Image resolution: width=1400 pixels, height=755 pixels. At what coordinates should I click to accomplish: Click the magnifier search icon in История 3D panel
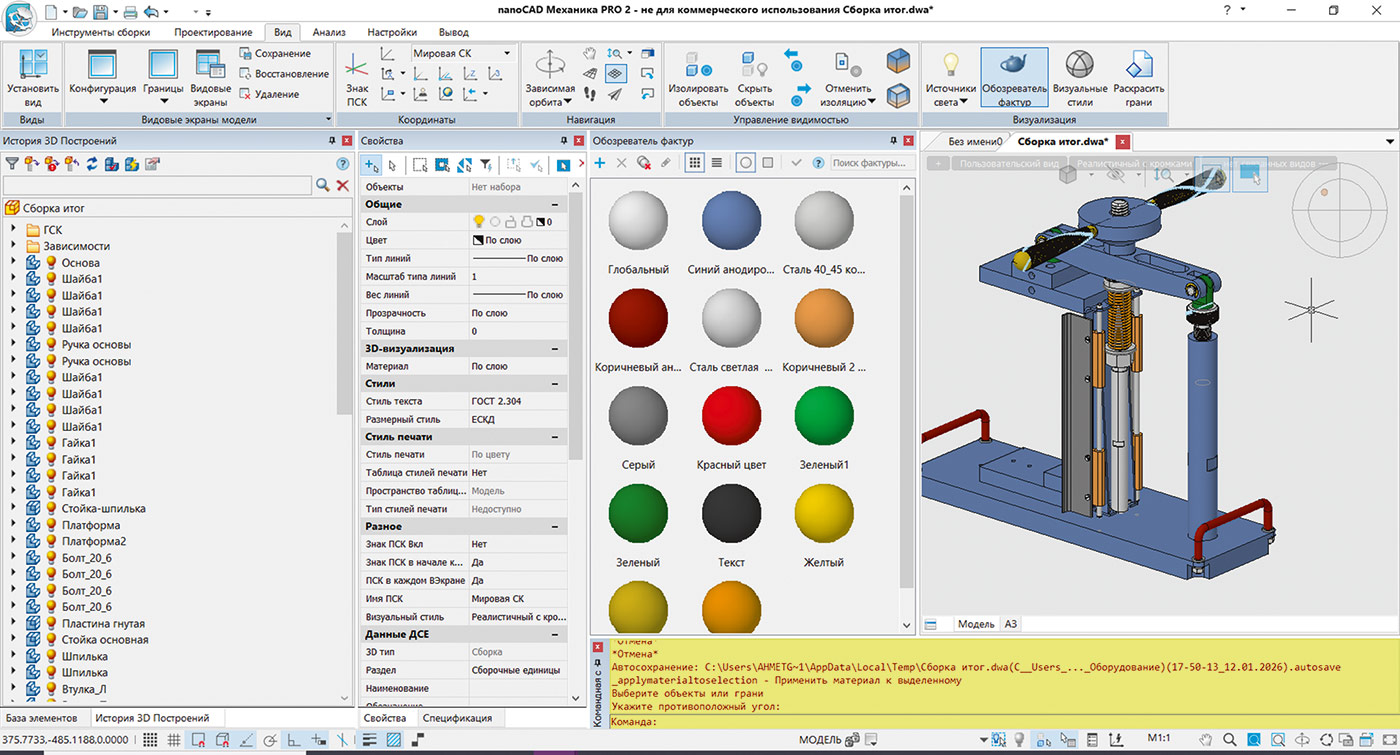pyautogui.click(x=323, y=185)
